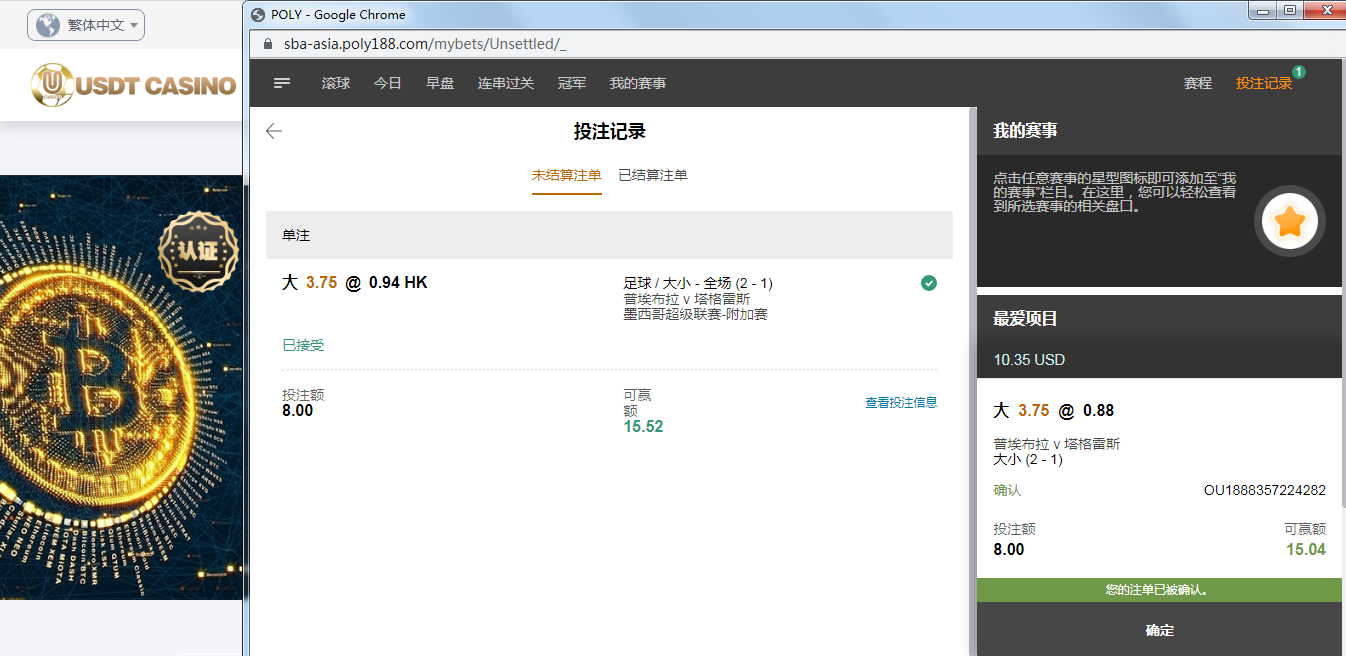Screen dimensions: 1346x656
Task: Click the bet count badge notification
Action: 1298,72
